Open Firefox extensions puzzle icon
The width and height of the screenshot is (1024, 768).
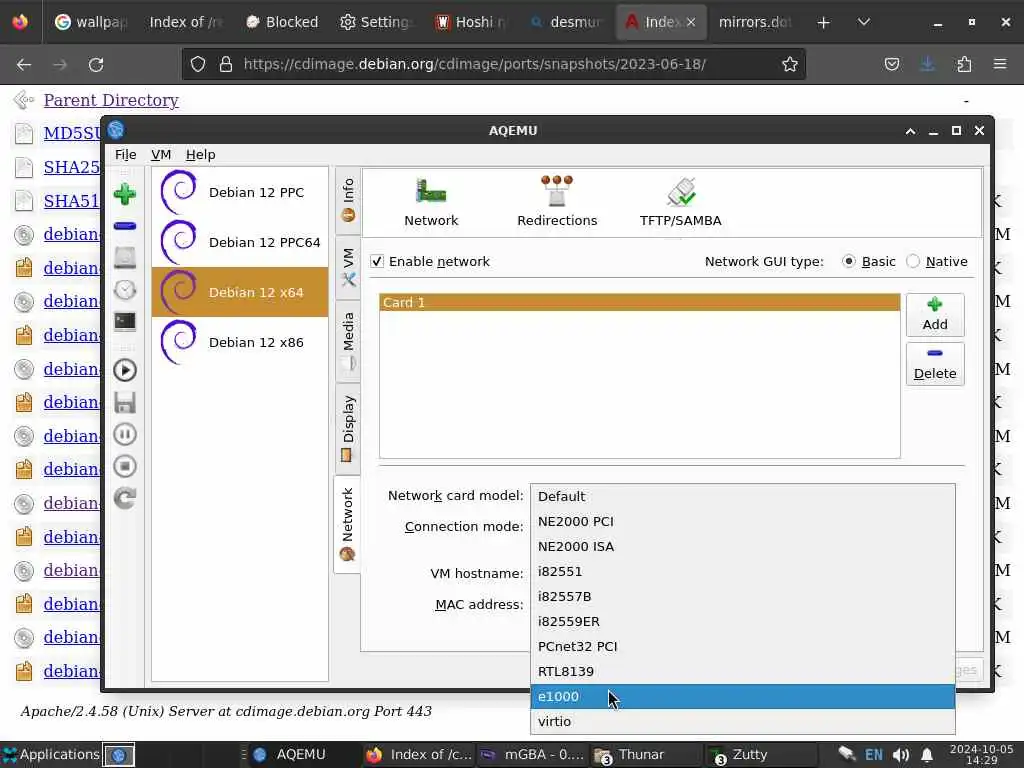point(964,64)
